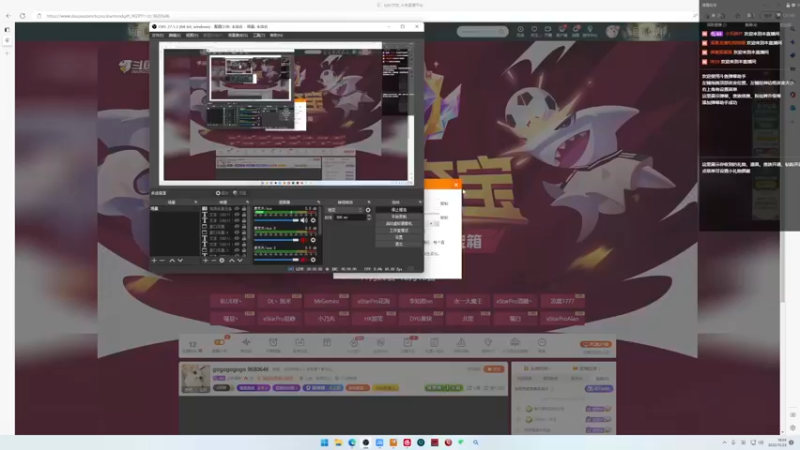Go back with the browser back arrow
The width and height of the screenshot is (800, 450).
[x=8, y=16]
